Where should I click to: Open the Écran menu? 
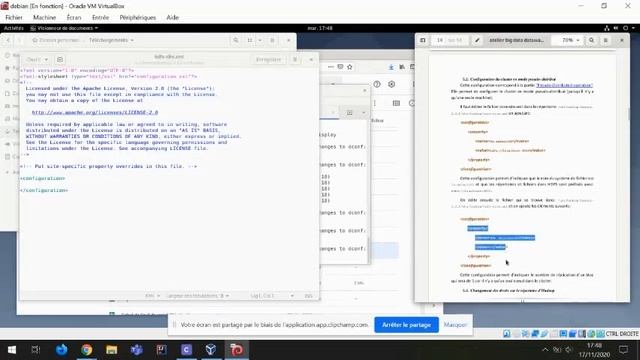(x=74, y=18)
